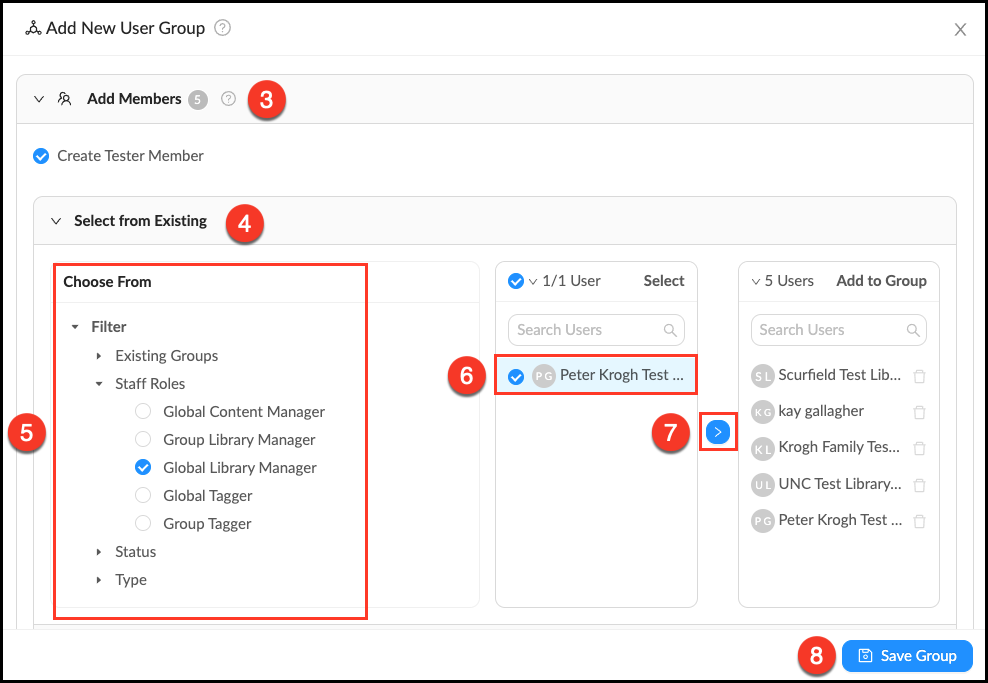Expand the Type filter category
988x683 pixels.
(x=99, y=579)
